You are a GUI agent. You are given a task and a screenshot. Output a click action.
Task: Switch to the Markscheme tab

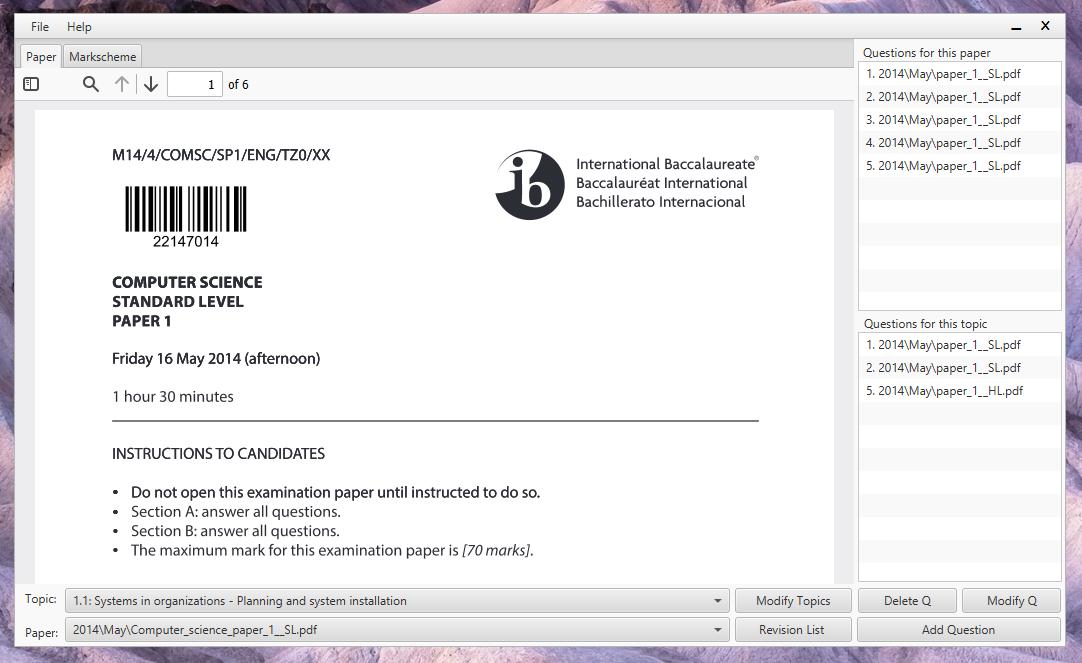point(102,57)
